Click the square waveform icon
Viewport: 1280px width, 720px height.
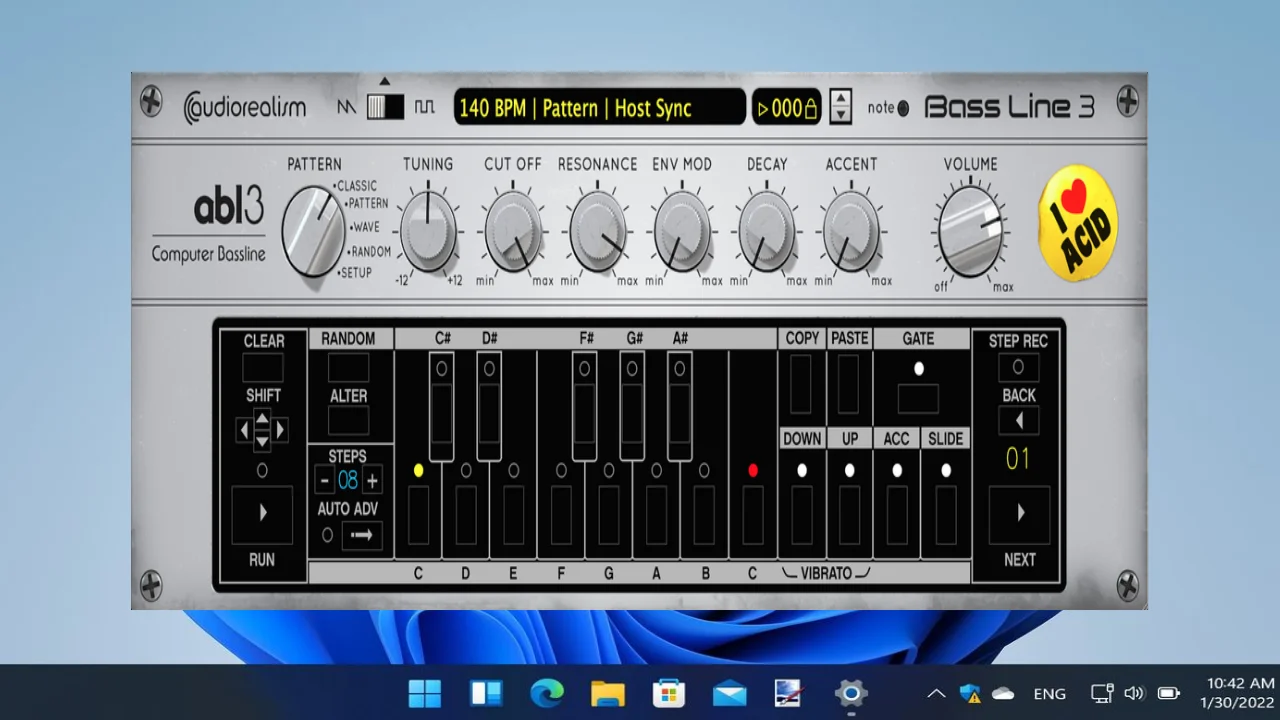tap(425, 107)
